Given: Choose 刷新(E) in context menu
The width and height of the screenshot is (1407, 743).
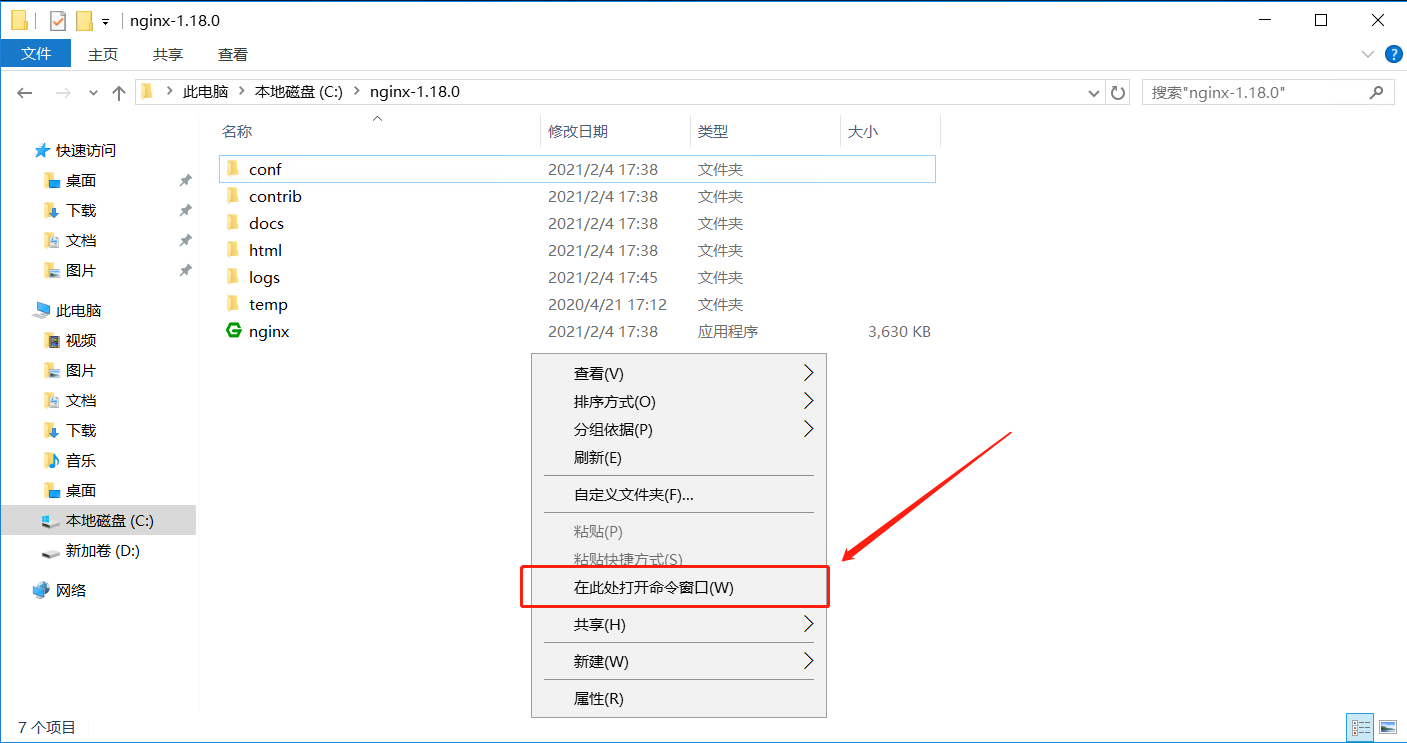Looking at the screenshot, I should coord(679,457).
